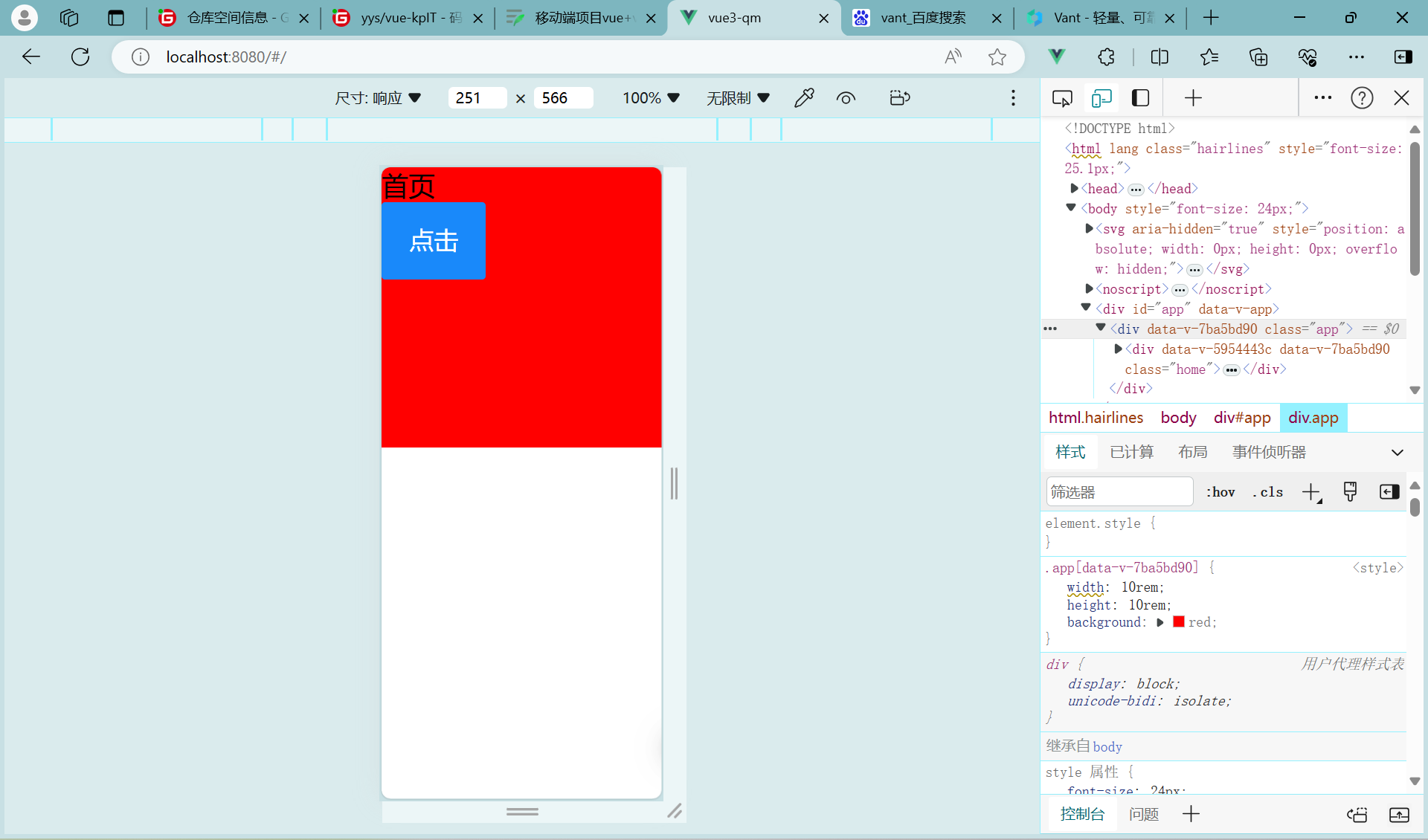
Task: Click the customize DevTools dock layout icon
Action: pos(1139,97)
